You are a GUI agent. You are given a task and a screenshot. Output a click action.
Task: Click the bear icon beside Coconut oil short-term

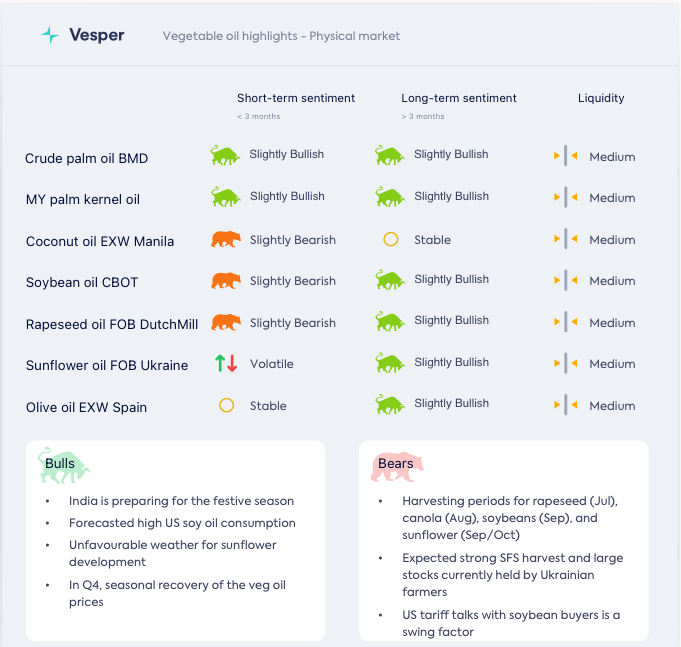coord(226,240)
